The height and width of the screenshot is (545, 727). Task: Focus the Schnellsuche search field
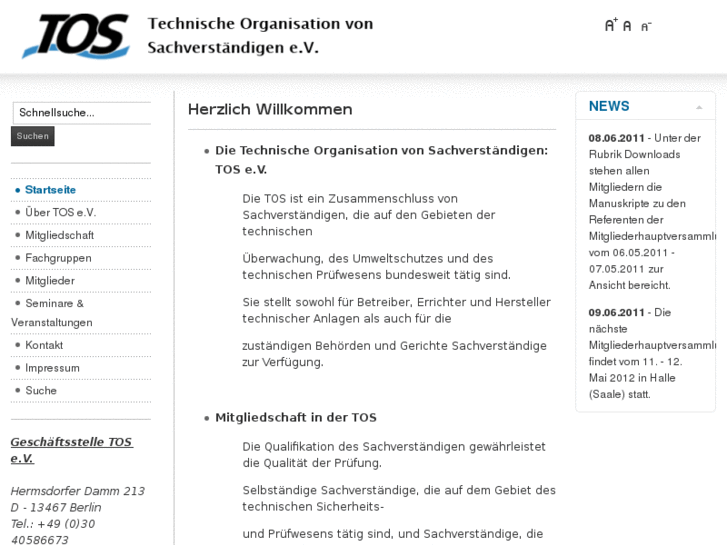click(x=82, y=113)
